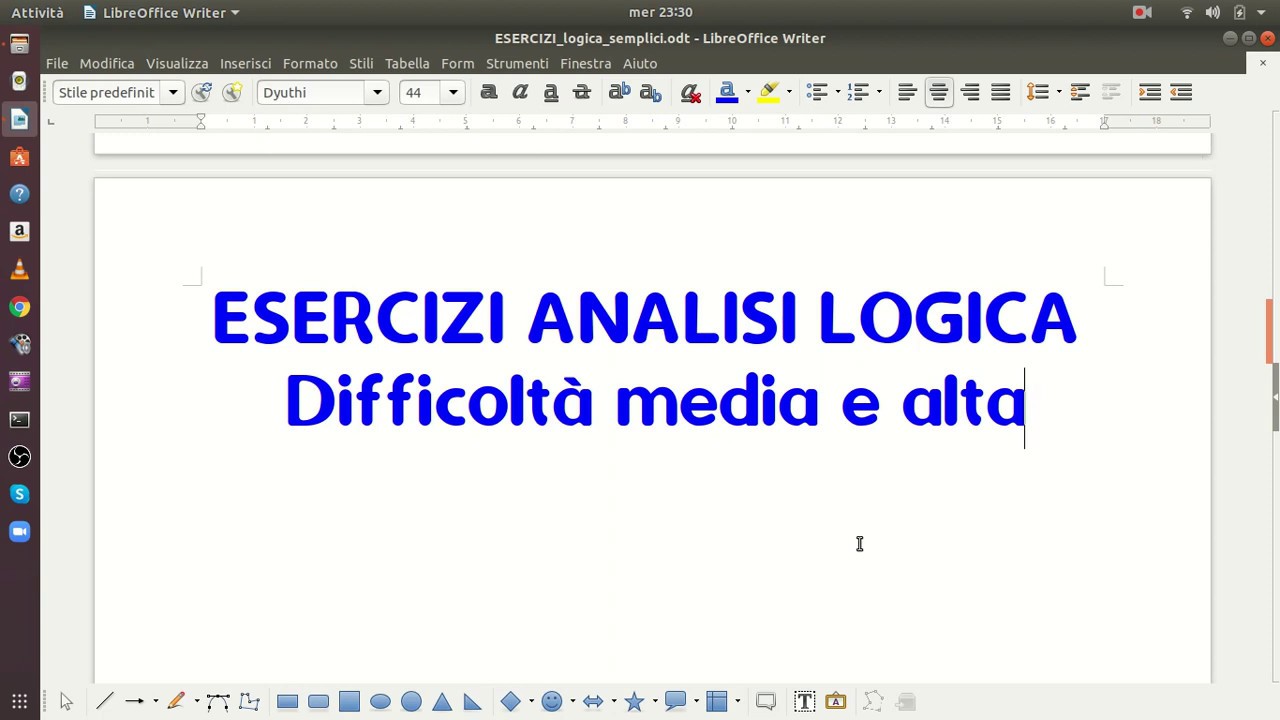The width and height of the screenshot is (1280, 720).
Task: Draw an isosceles triangle shape
Action: coord(442,701)
